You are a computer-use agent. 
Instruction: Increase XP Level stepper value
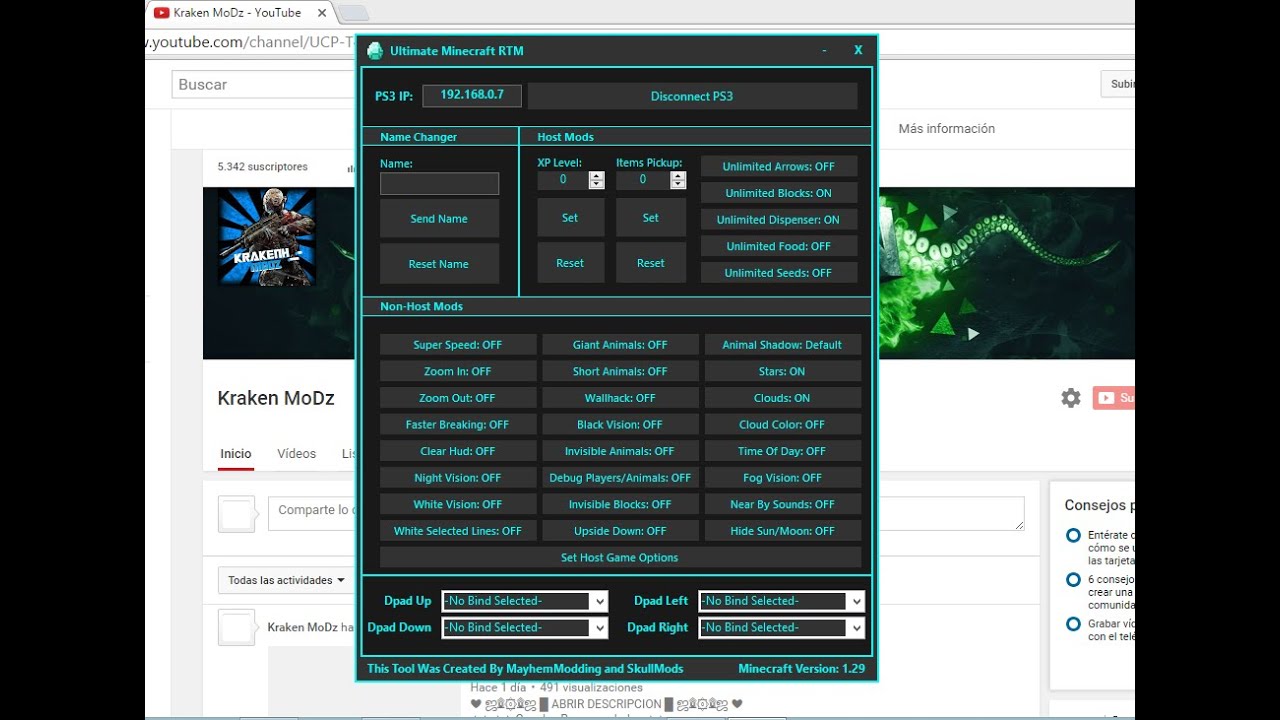tap(597, 176)
